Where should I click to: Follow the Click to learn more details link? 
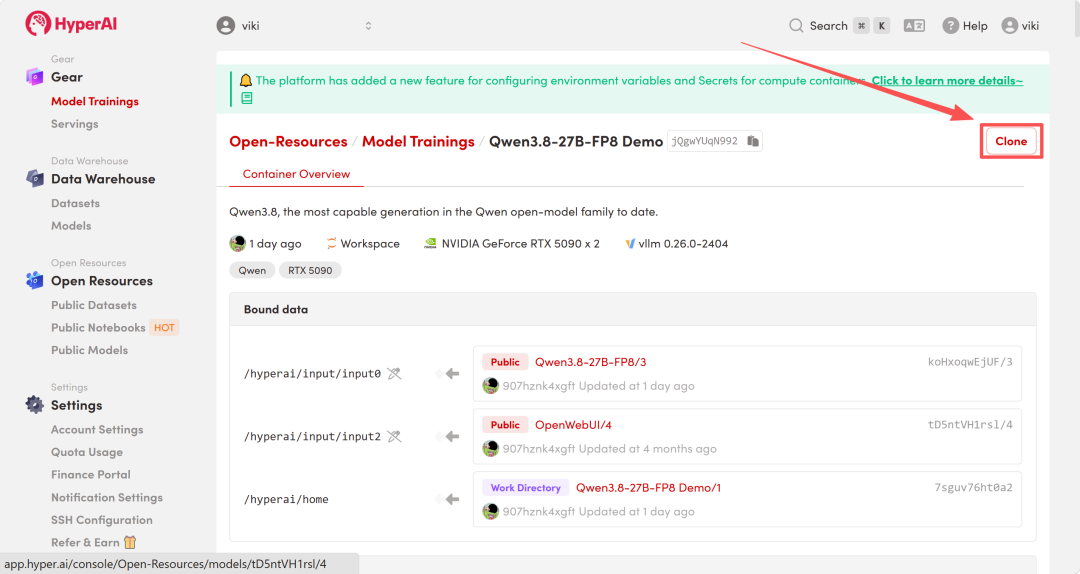pyautogui.click(x=947, y=80)
